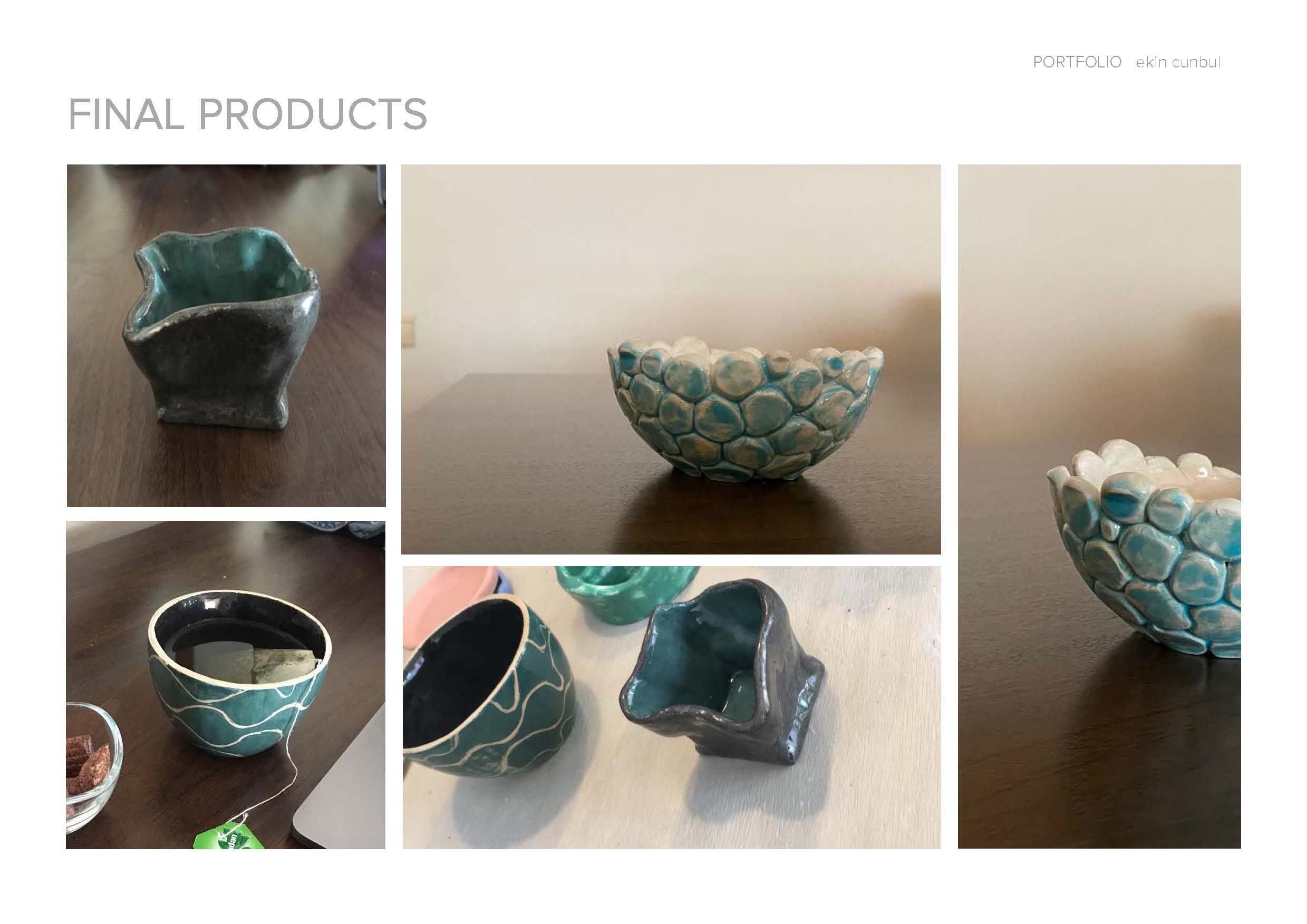Viewport: 1307px width, 924px height.
Task: Open the grey wavy-rim cup photo
Action: 226,336
